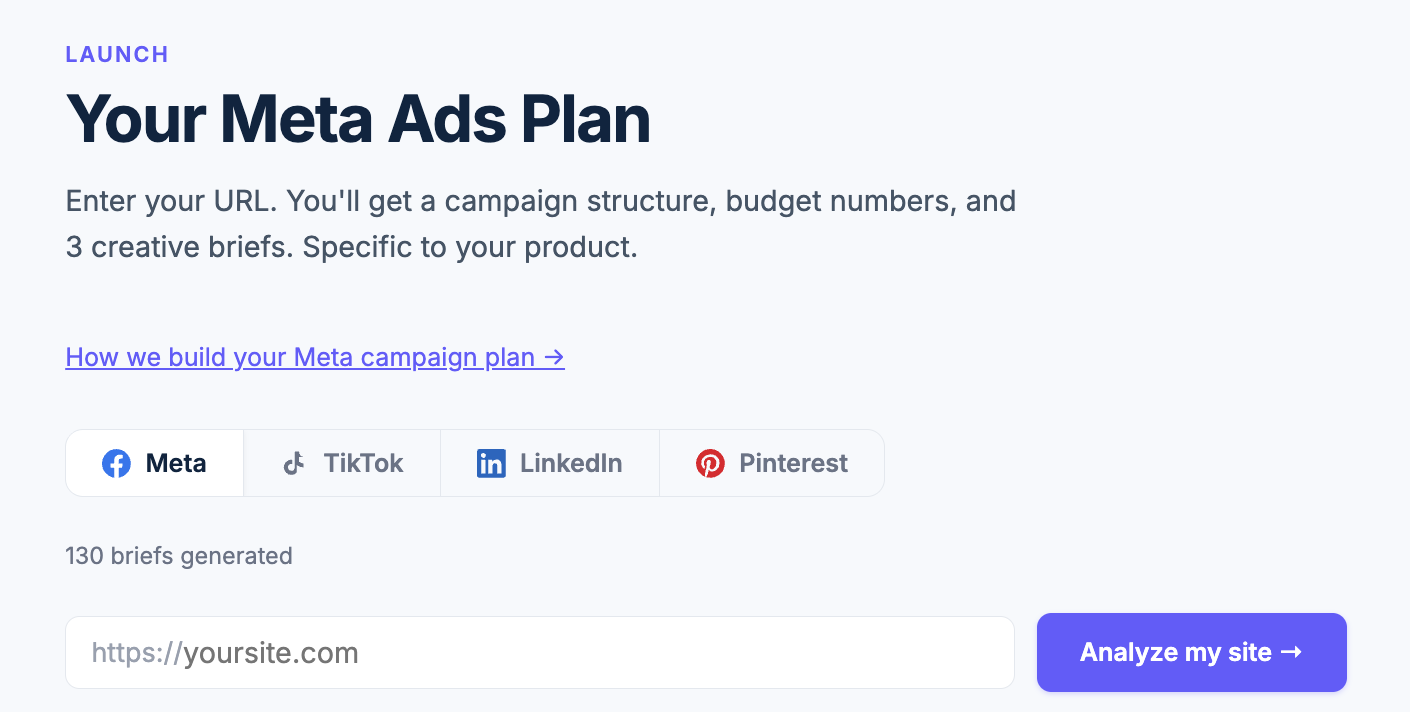Image resolution: width=1410 pixels, height=712 pixels.
Task: Click the LinkedIn logo icon
Action: point(491,464)
